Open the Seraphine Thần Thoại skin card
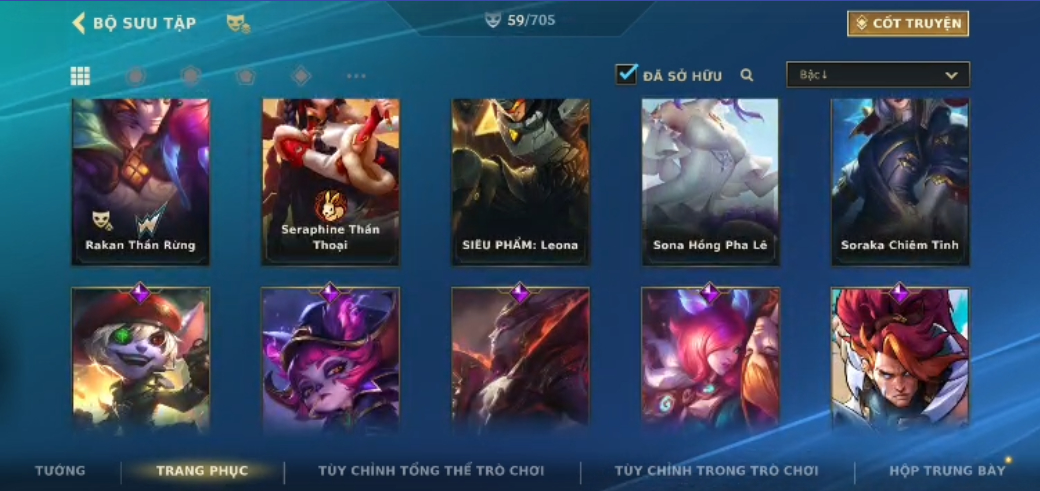Viewport: 1040px width, 491px height. pos(330,182)
